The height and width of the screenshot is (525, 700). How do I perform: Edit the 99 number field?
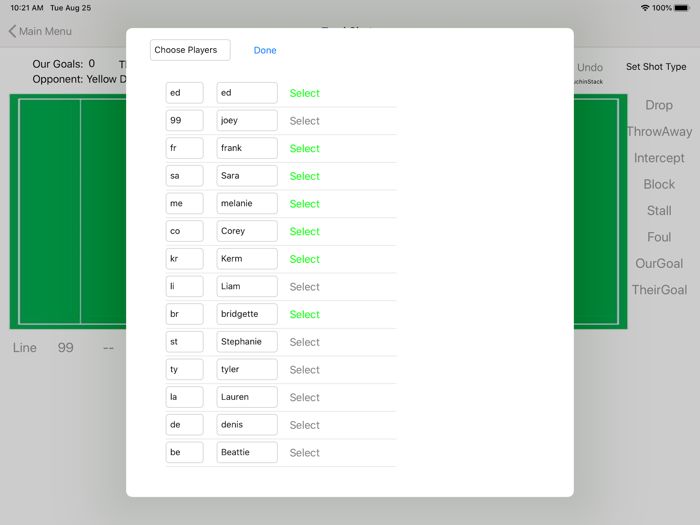click(184, 121)
